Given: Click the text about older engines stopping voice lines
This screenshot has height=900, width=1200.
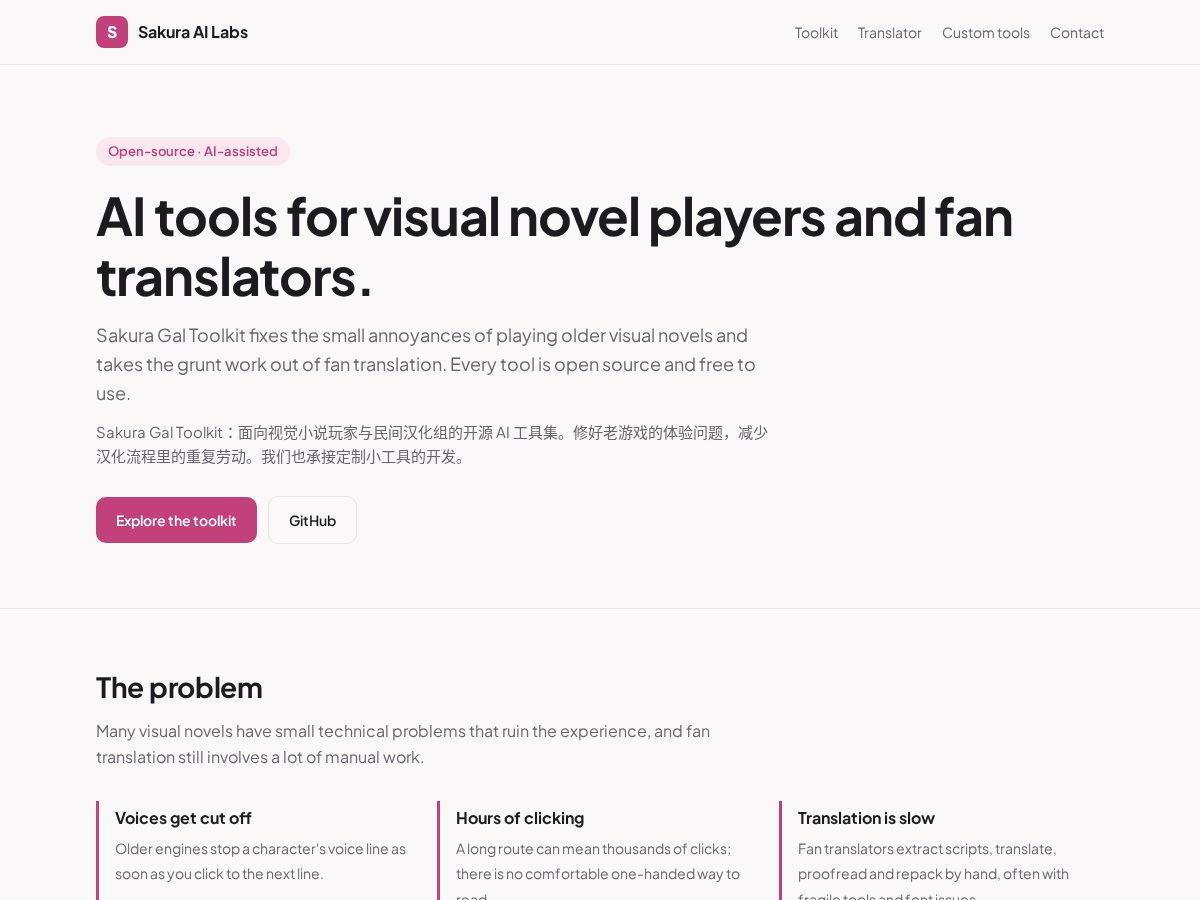Looking at the screenshot, I should [x=260, y=861].
